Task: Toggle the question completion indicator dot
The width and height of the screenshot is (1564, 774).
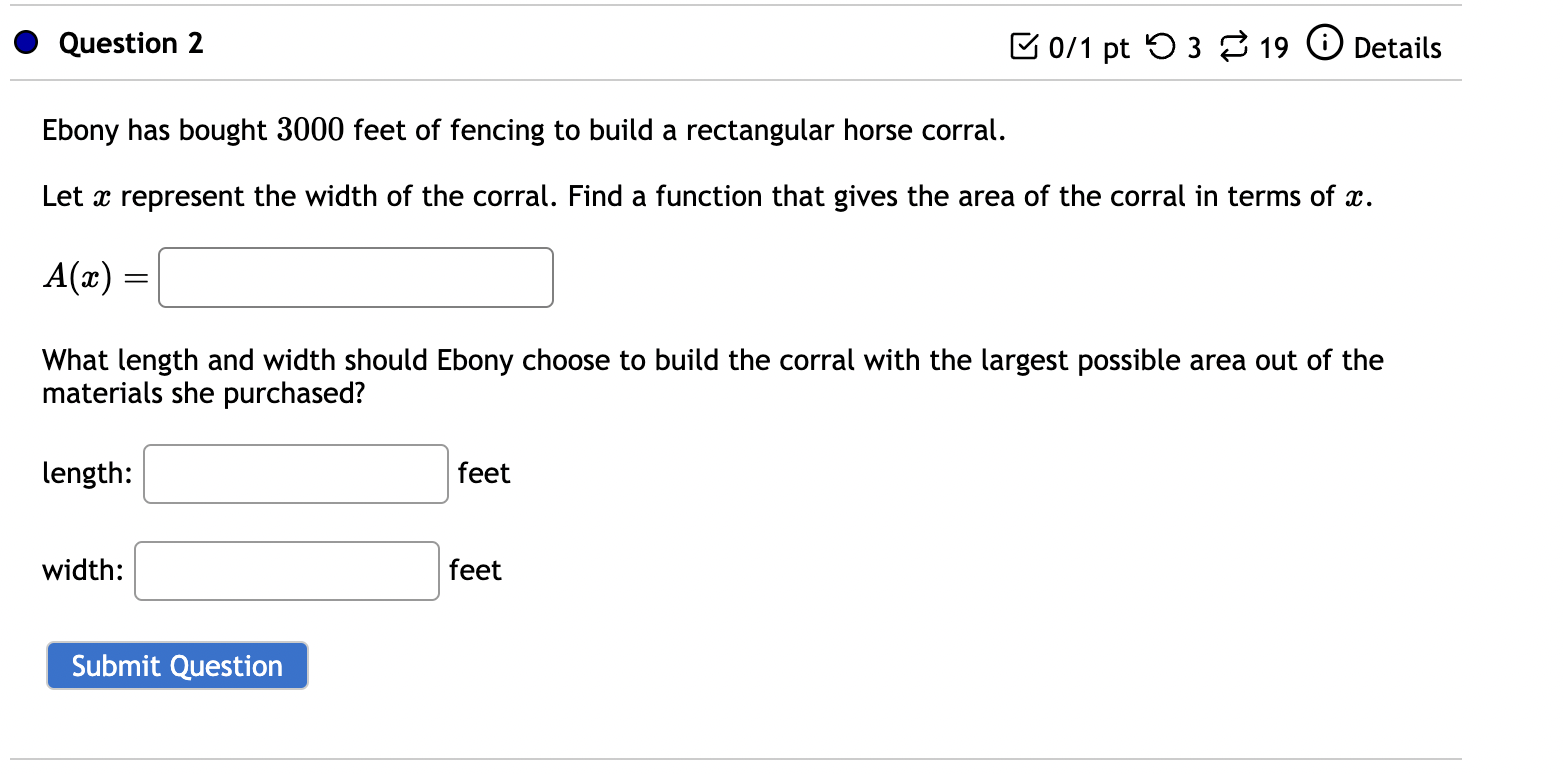Action: click(x=24, y=43)
